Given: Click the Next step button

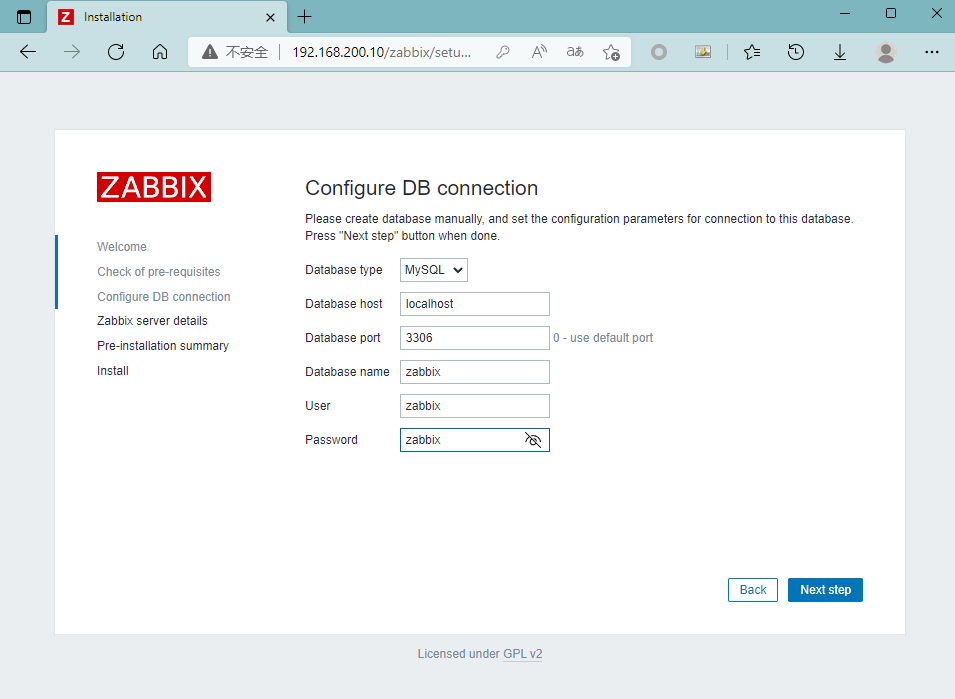Looking at the screenshot, I should tap(825, 590).
